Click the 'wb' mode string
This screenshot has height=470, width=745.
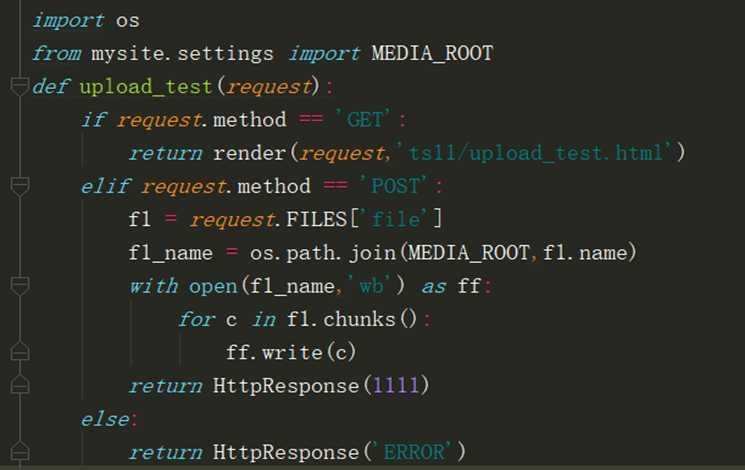click(x=371, y=286)
